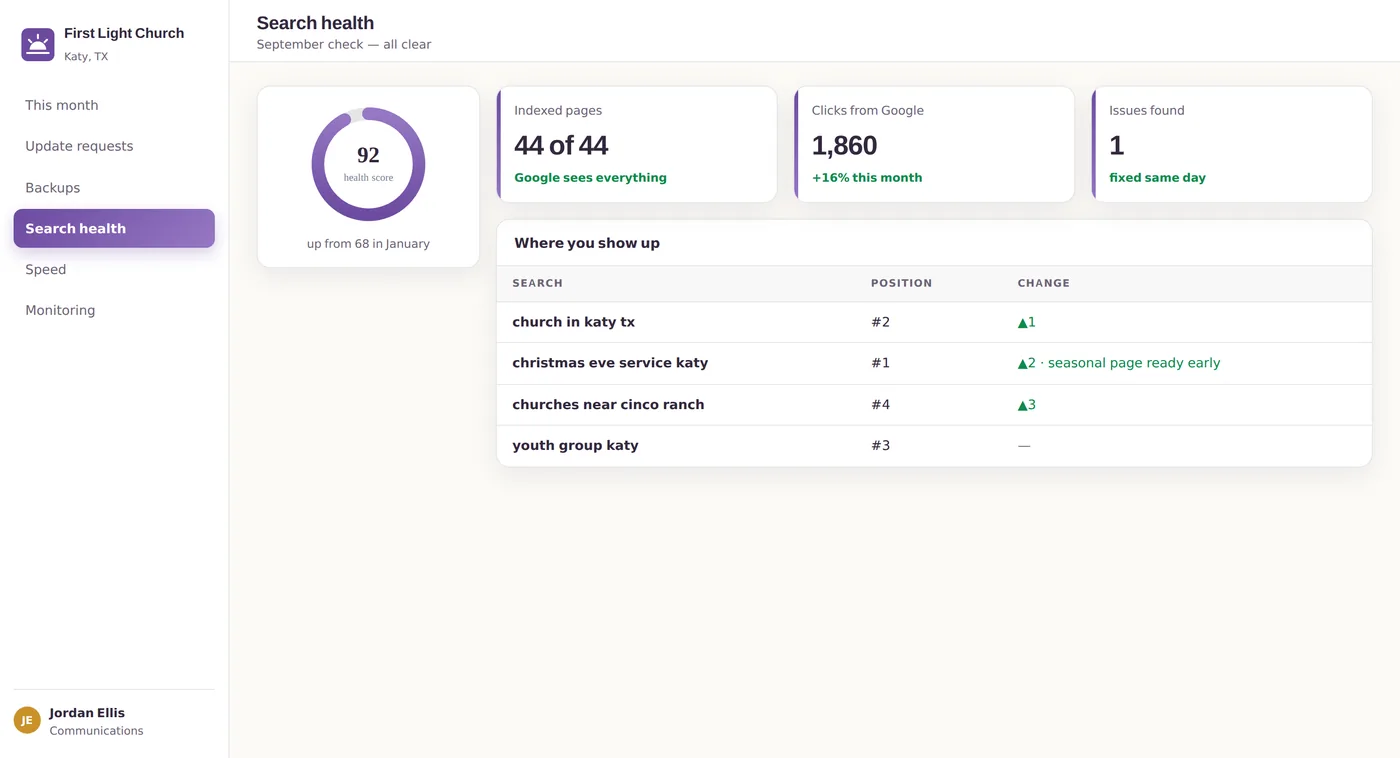The width and height of the screenshot is (1400, 758).
Task: Click the Issues found card
Action: 1232,144
